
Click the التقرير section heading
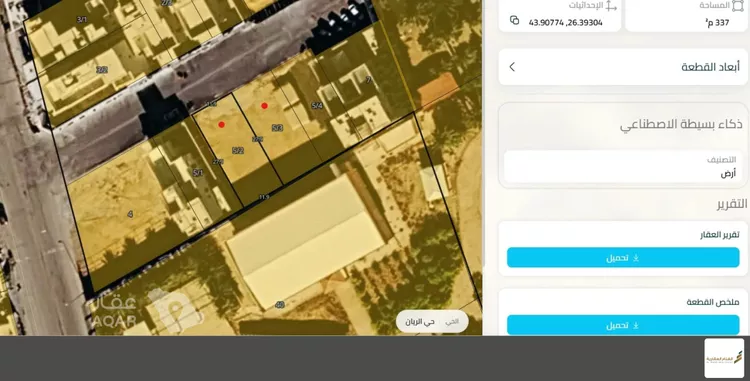[x=732, y=204]
